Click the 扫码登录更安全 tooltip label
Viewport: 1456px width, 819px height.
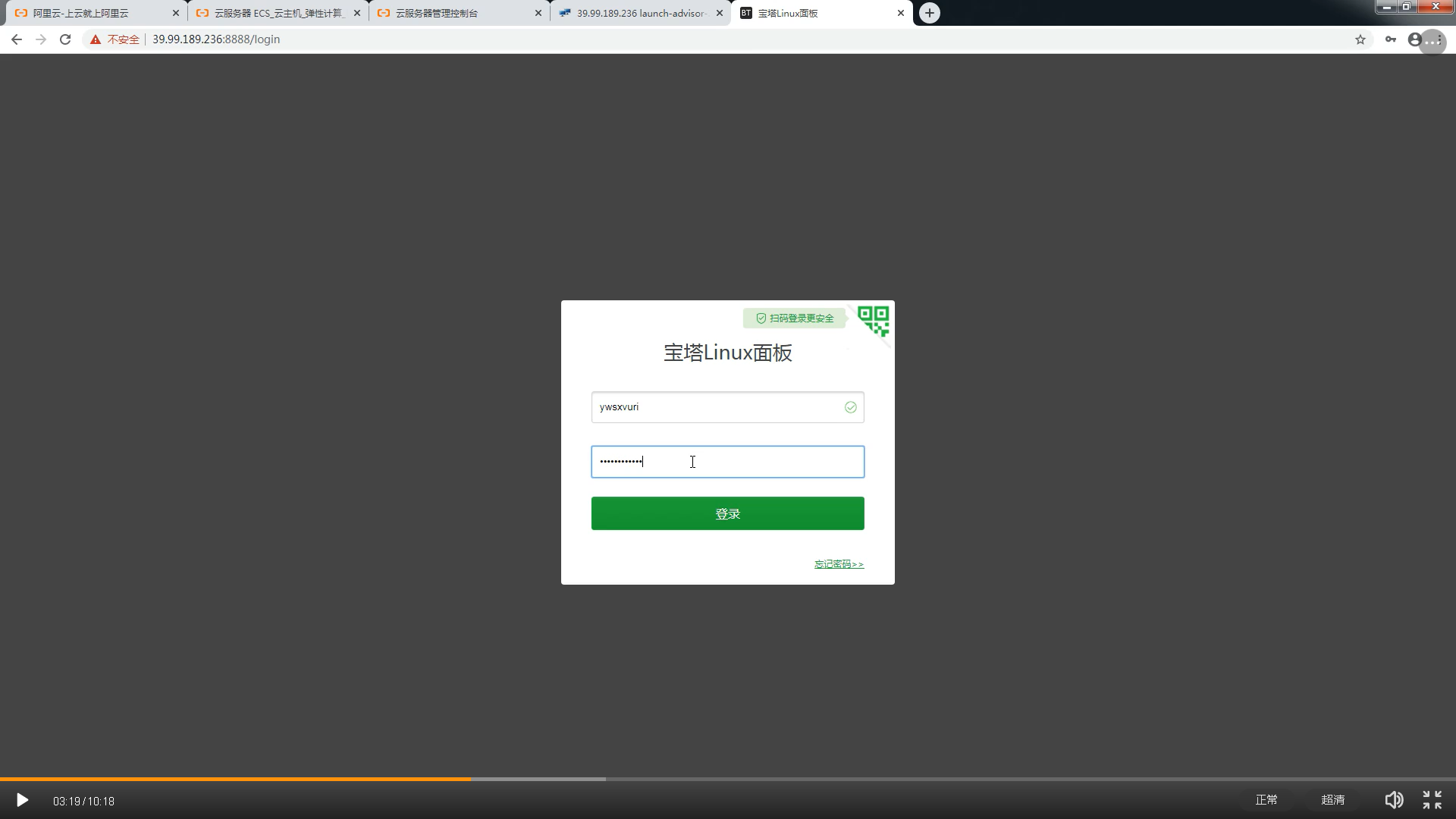coord(794,318)
